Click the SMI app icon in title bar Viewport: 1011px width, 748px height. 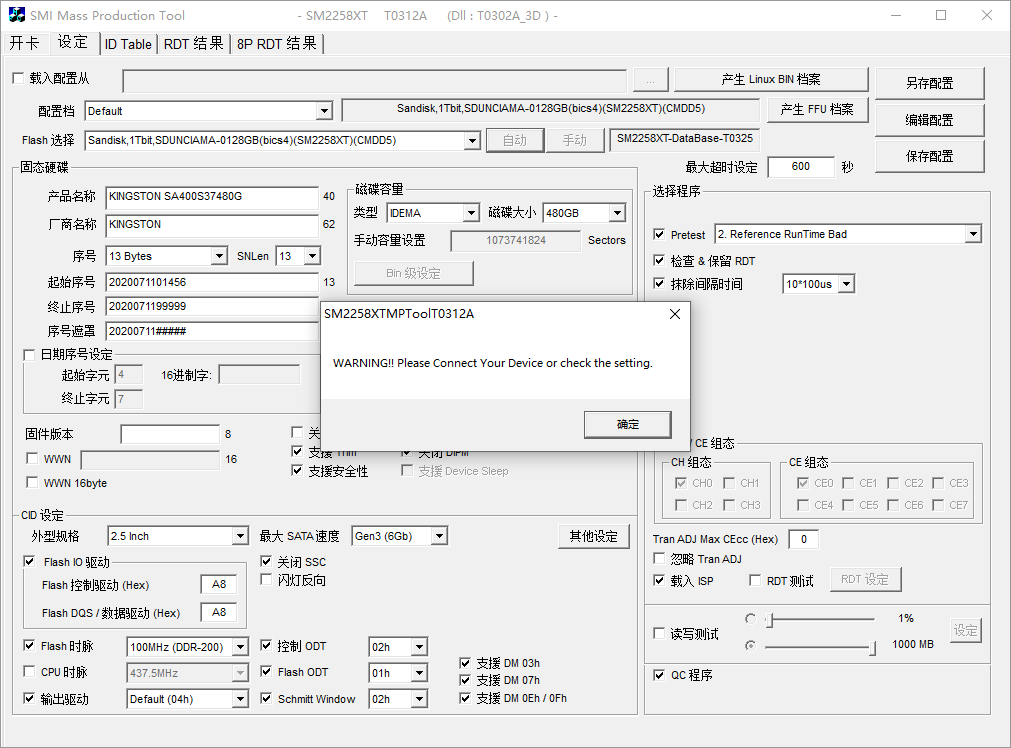(x=17, y=15)
